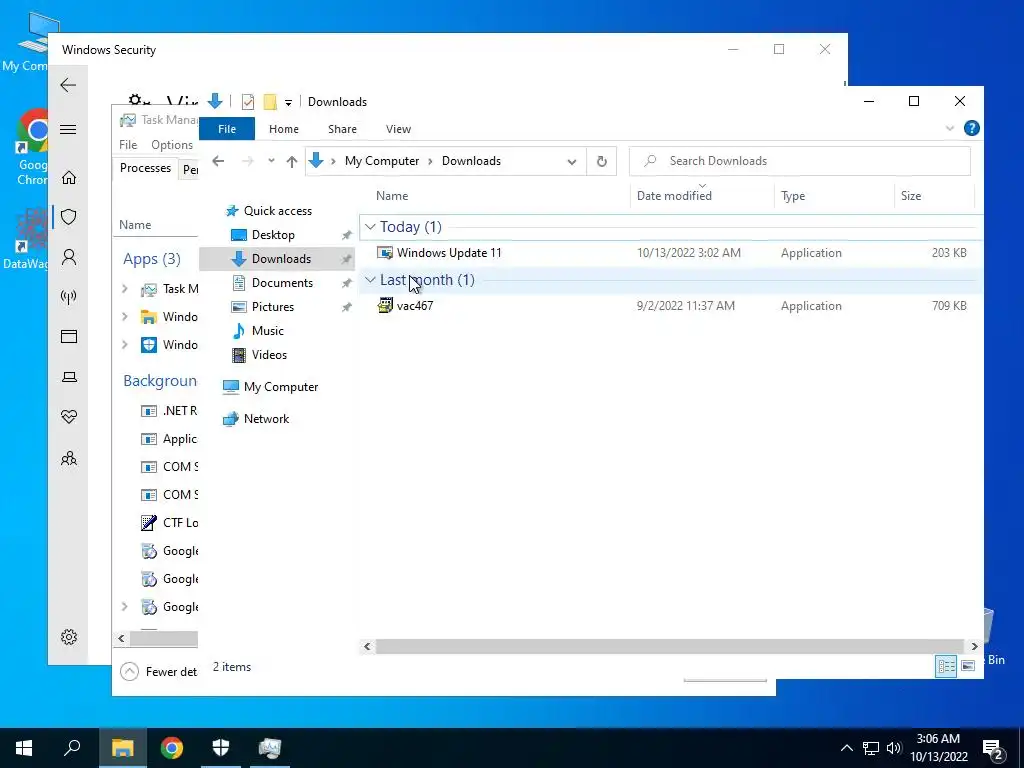This screenshot has height=768, width=1024.
Task: Click the Search Downloads field
Action: 799,161
